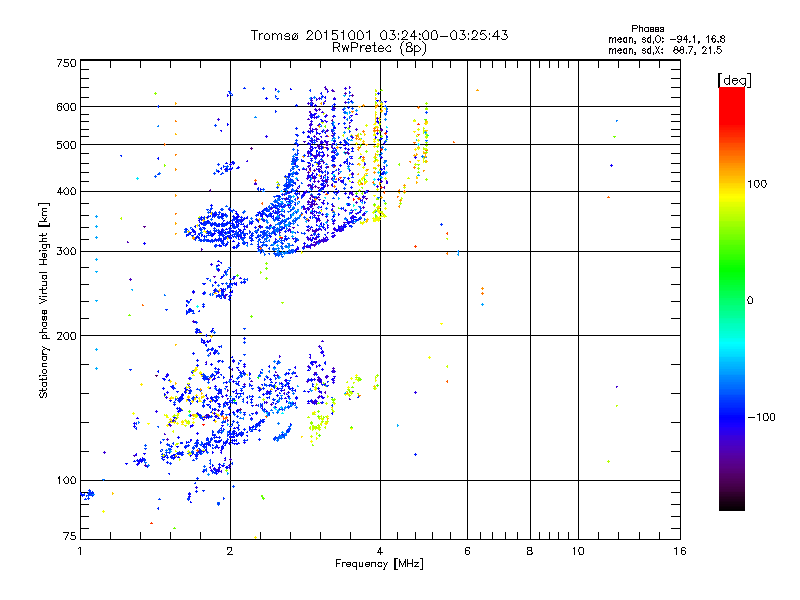
Task: Click the x-axis tick label '6'
Action: (x=467, y=551)
